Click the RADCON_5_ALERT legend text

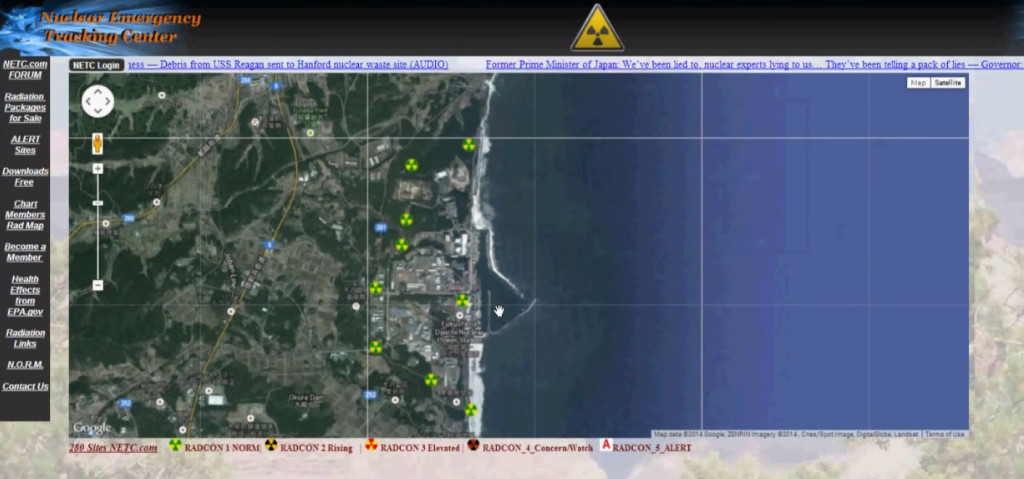[x=652, y=448]
